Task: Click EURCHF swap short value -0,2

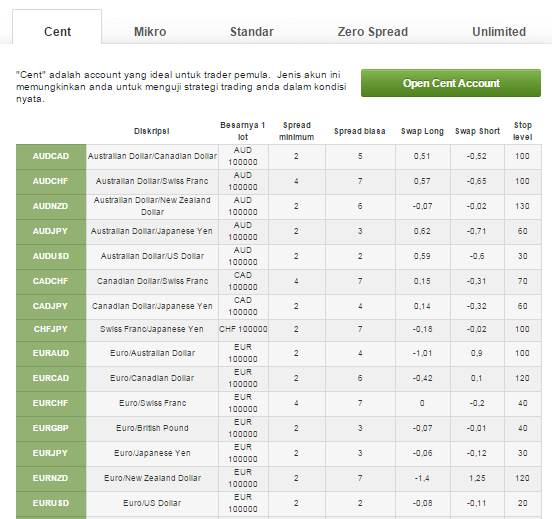Action: click(x=477, y=403)
